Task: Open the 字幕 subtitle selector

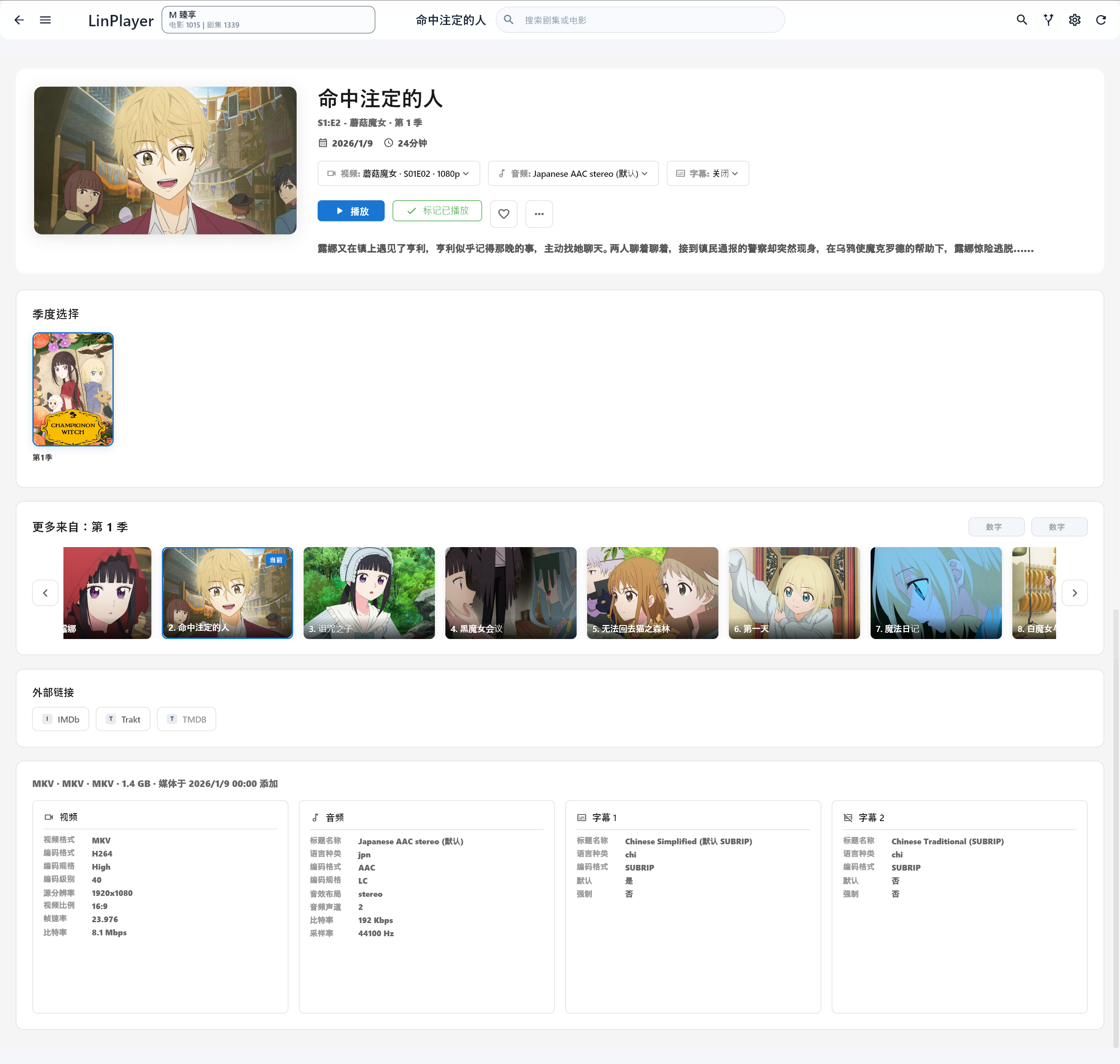Action: click(x=707, y=174)
